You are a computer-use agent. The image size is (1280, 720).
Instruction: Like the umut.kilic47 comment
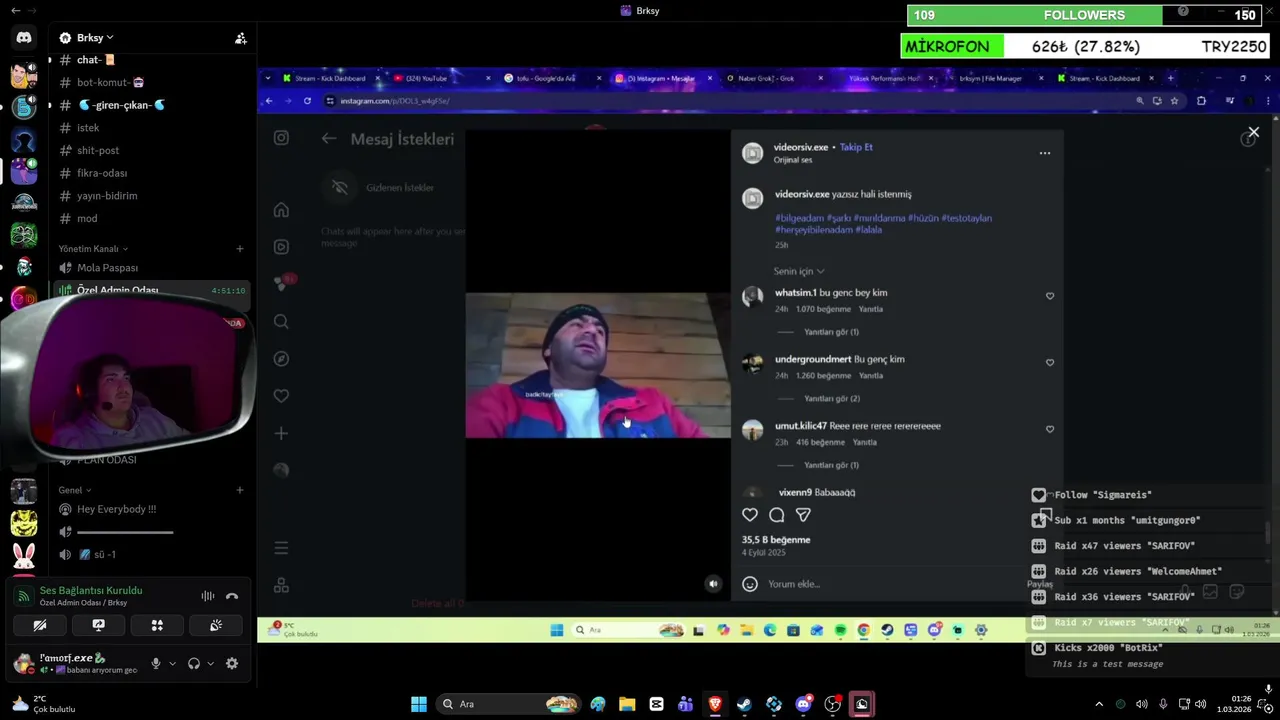point(1049,429)
